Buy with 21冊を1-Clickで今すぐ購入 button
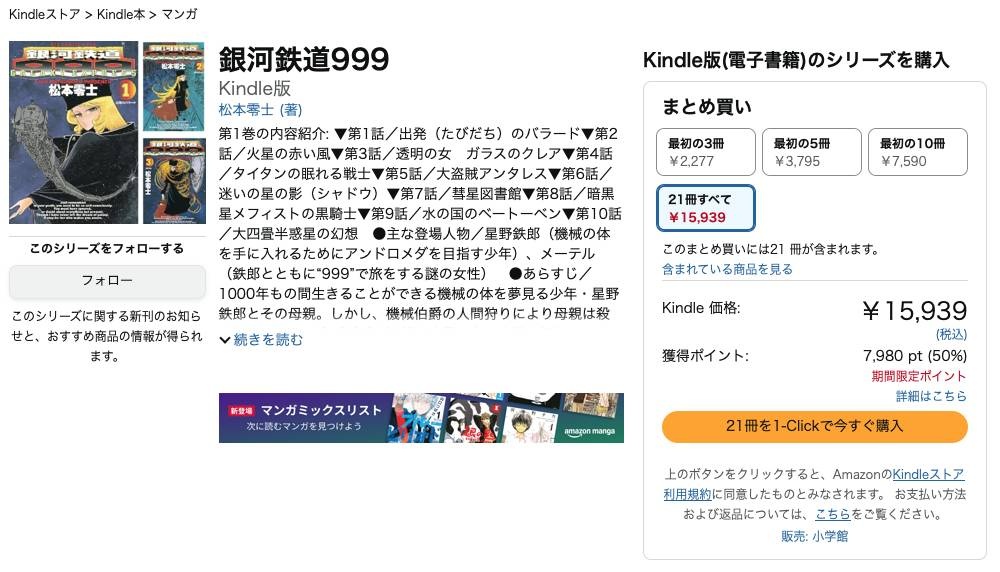 coord(814,426)
